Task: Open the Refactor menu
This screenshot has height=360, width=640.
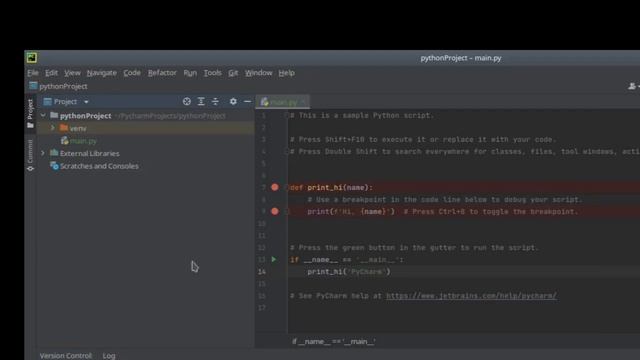Action: point(162,73)
